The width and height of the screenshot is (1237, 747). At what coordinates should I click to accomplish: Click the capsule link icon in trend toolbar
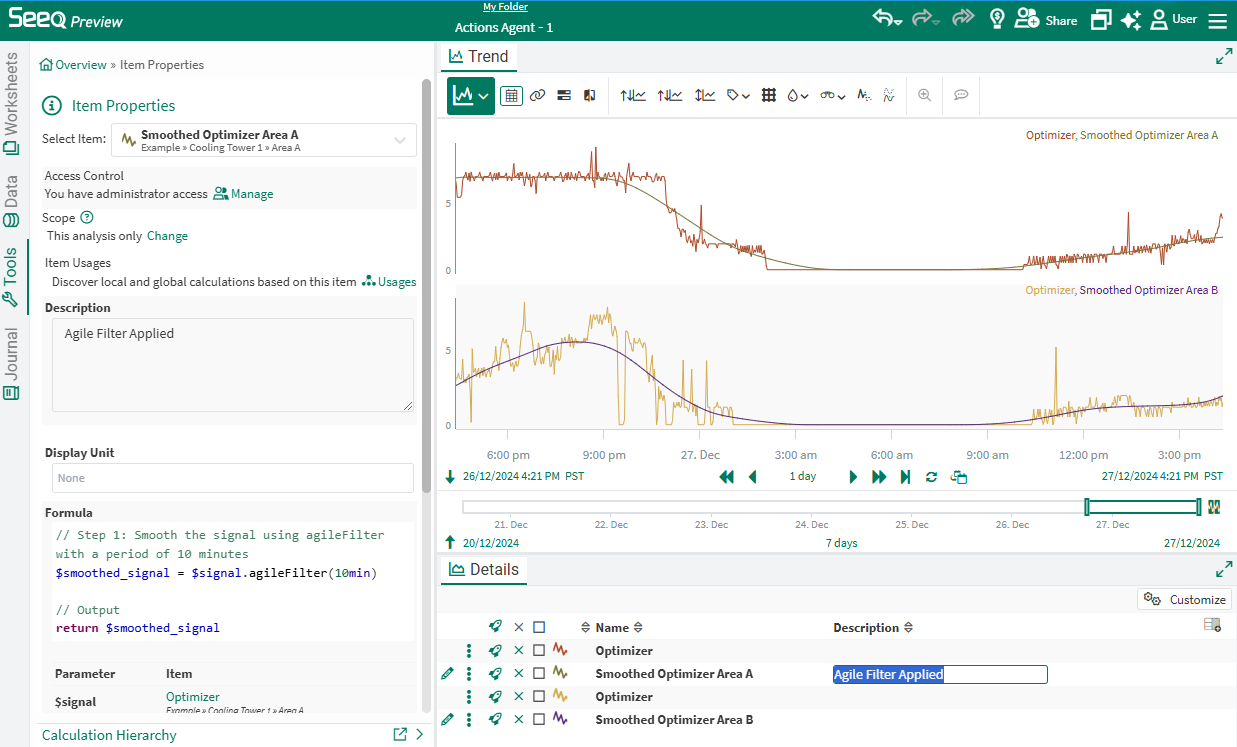pyautogui.click(x=537, y=96)
